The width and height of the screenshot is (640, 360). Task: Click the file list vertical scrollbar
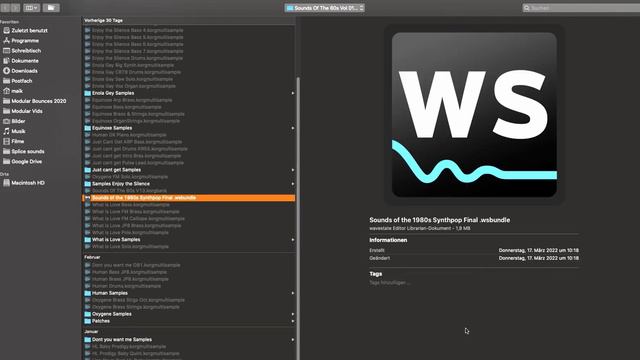click(298, 218)
